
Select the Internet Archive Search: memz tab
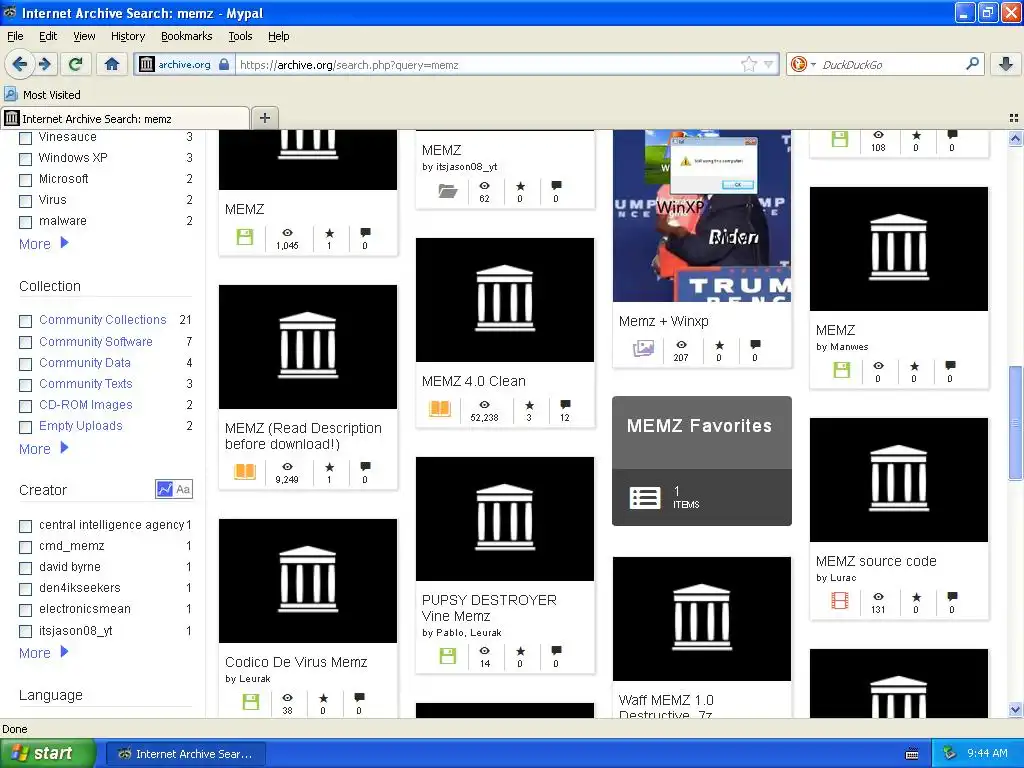125,118
